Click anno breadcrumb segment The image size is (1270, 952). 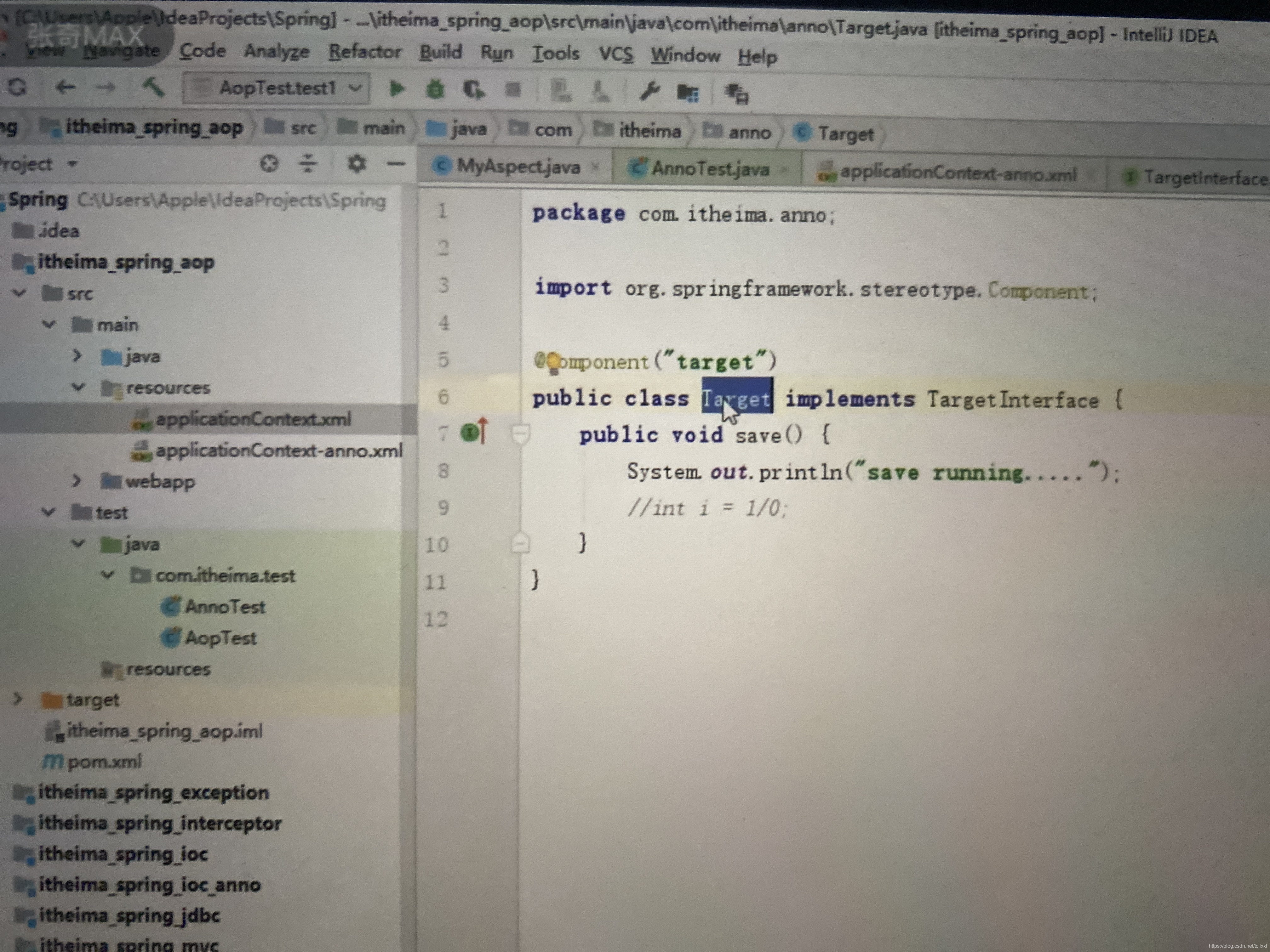pyautogui.click(x=737, y=132)
